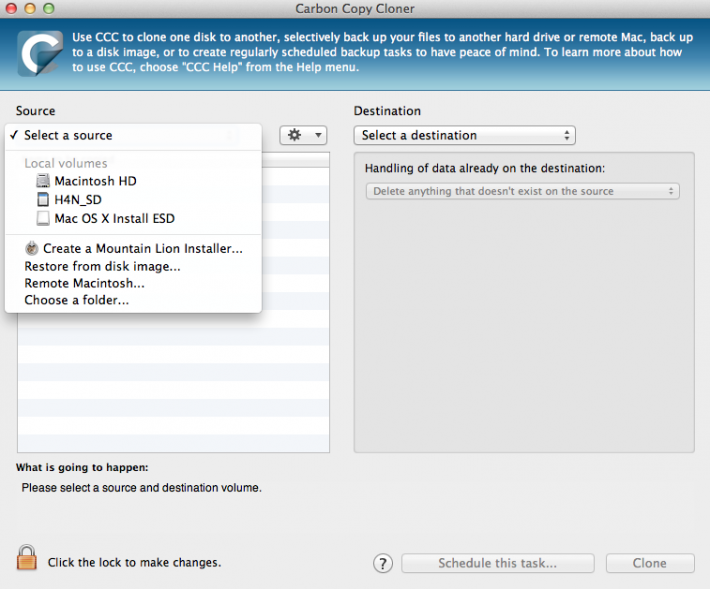Click the lock icon to make changes
Viewport: 710px width, 589px height.
click(26, 558)
